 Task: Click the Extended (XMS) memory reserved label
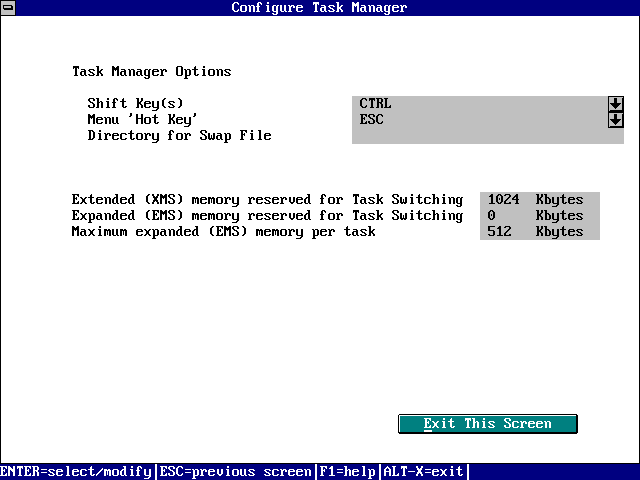[x=267, y=200]
